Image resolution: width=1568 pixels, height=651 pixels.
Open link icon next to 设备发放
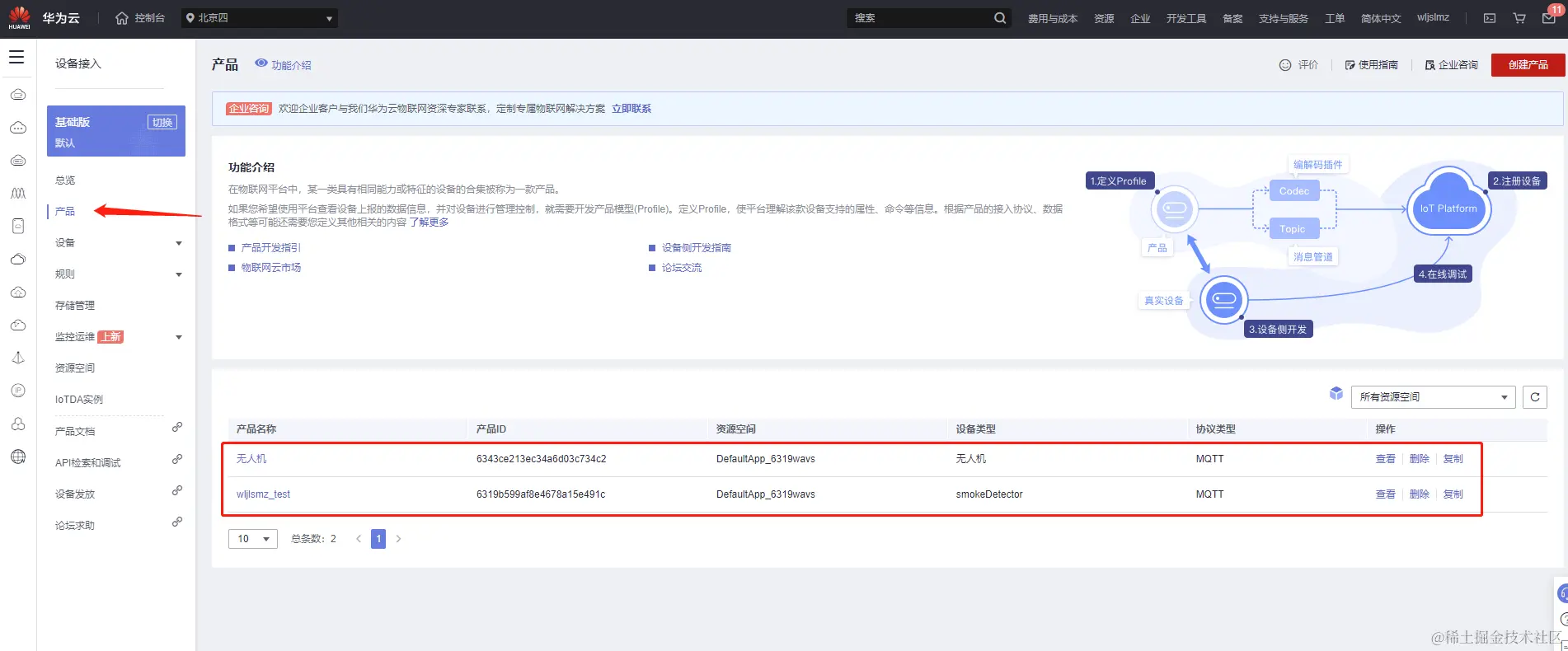(176, 490)
